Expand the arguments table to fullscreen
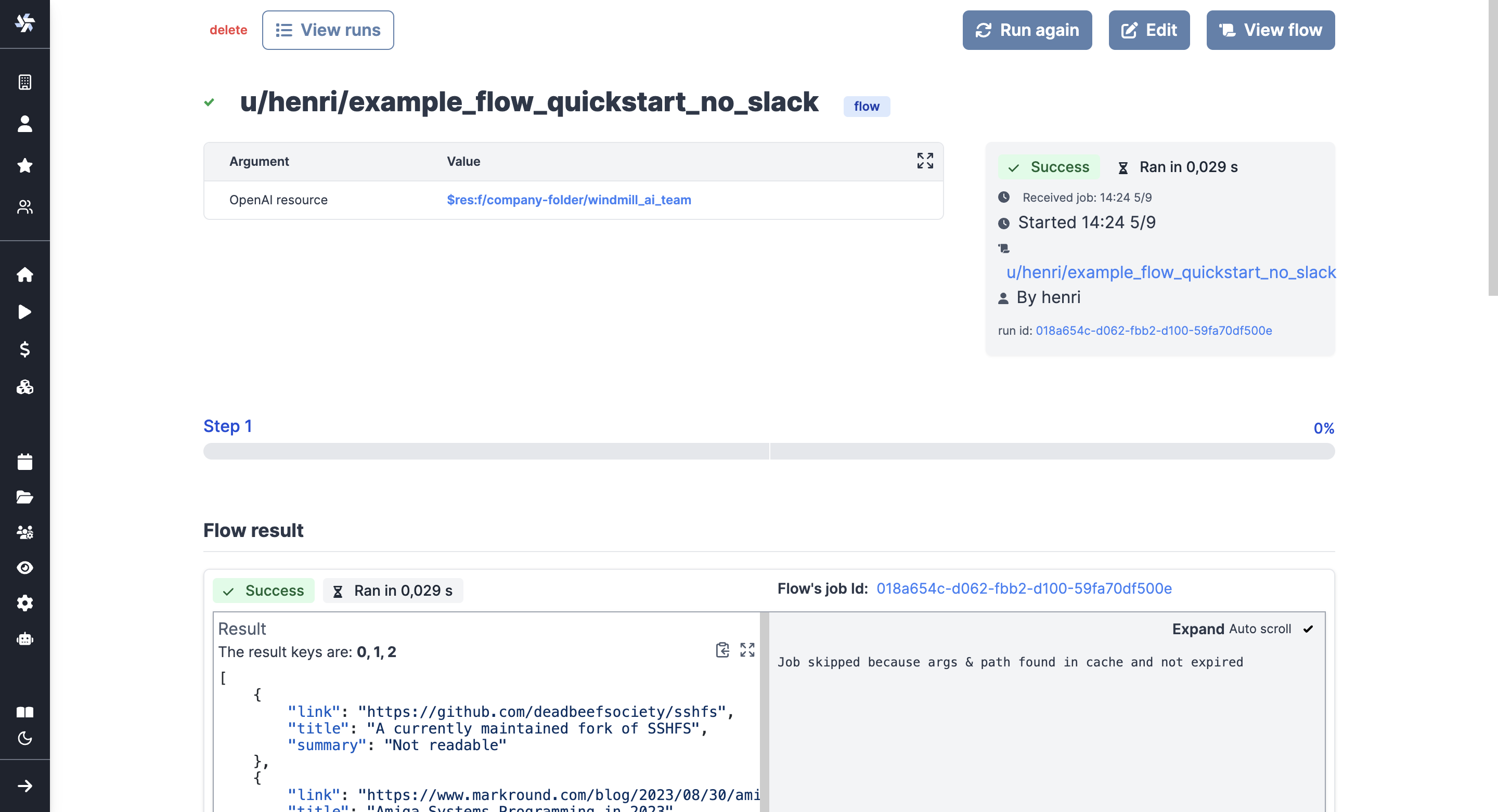The width and height of the screenshot is (1498, 812). click(925, 161)
